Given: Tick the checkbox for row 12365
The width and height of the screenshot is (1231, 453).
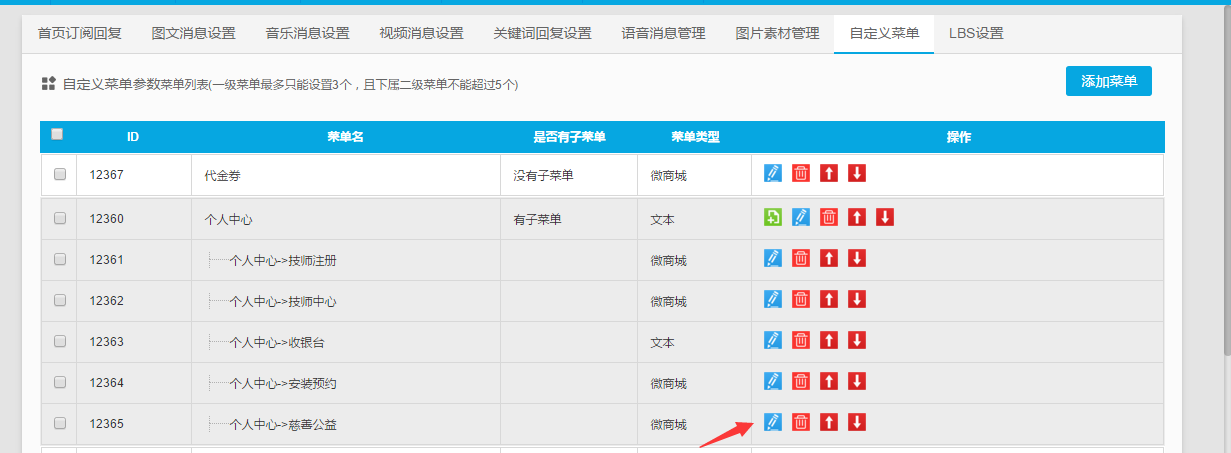Looking at the screenshot, I should pos(60,423).
